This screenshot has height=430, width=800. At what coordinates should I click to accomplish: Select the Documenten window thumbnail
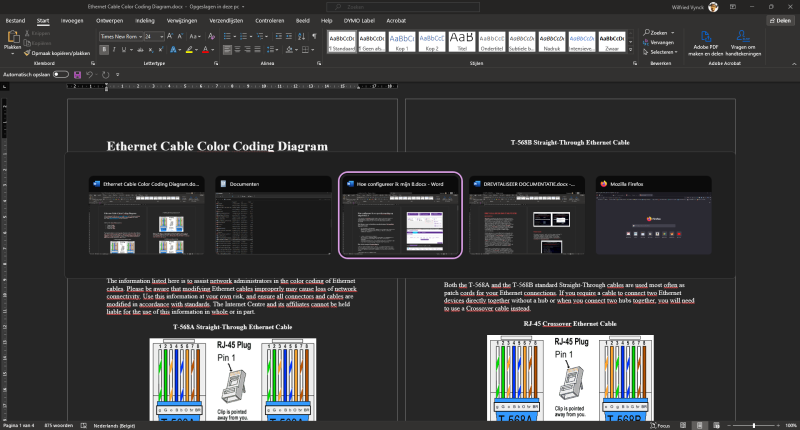(273, 215)
